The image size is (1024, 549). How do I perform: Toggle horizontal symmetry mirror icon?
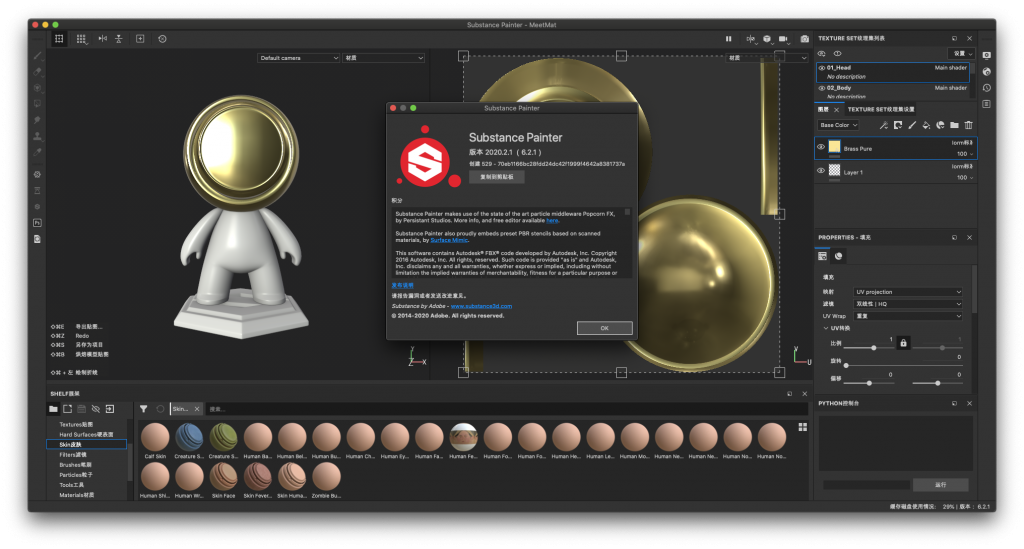(103, 39)
